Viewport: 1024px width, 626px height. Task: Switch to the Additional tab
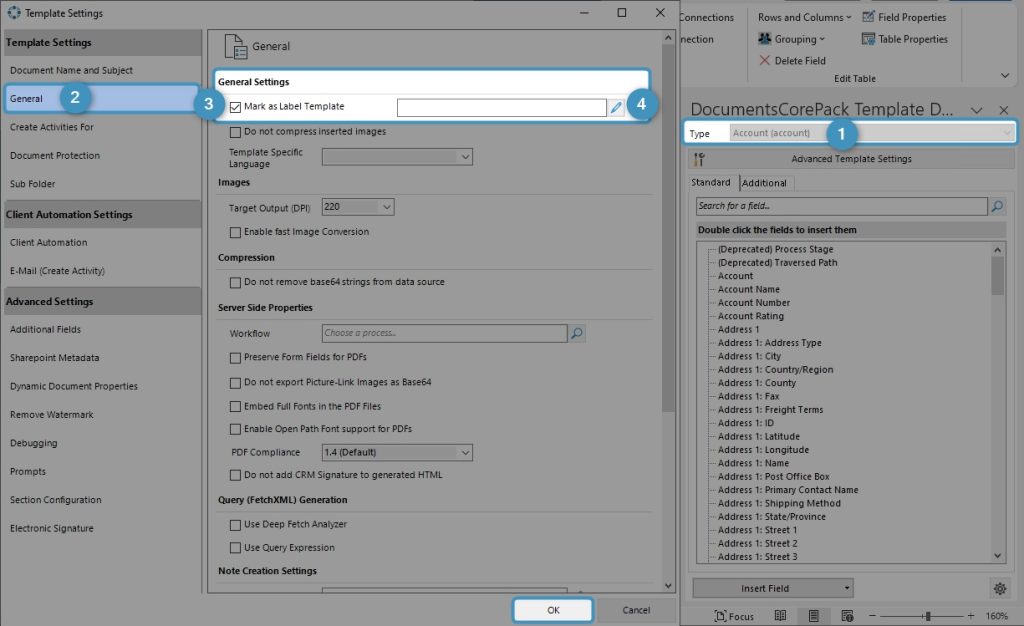click(x=764, y=183)
